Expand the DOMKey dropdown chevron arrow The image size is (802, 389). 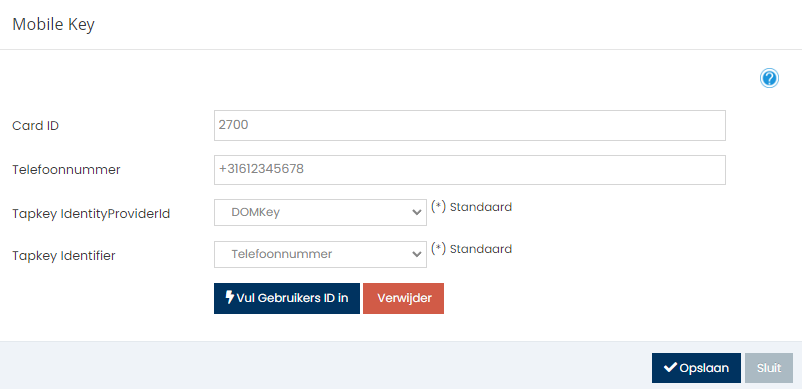click(417, 213)
